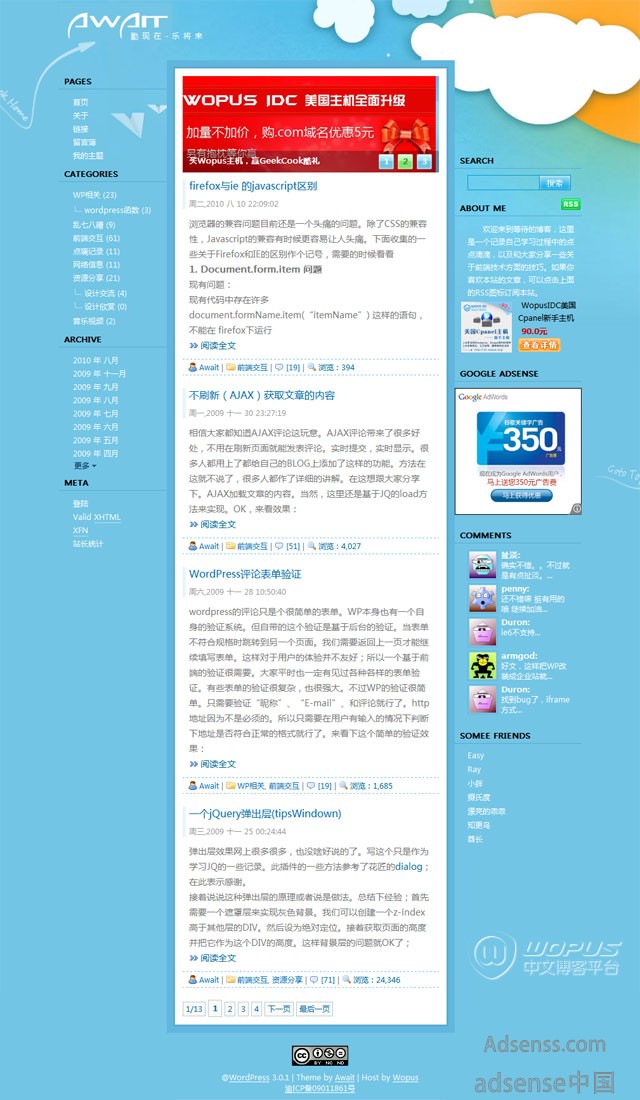Select banner slide button 3
Image resolution: width=640 pixels, height=1100 pixels.
(x=424, y=162)
